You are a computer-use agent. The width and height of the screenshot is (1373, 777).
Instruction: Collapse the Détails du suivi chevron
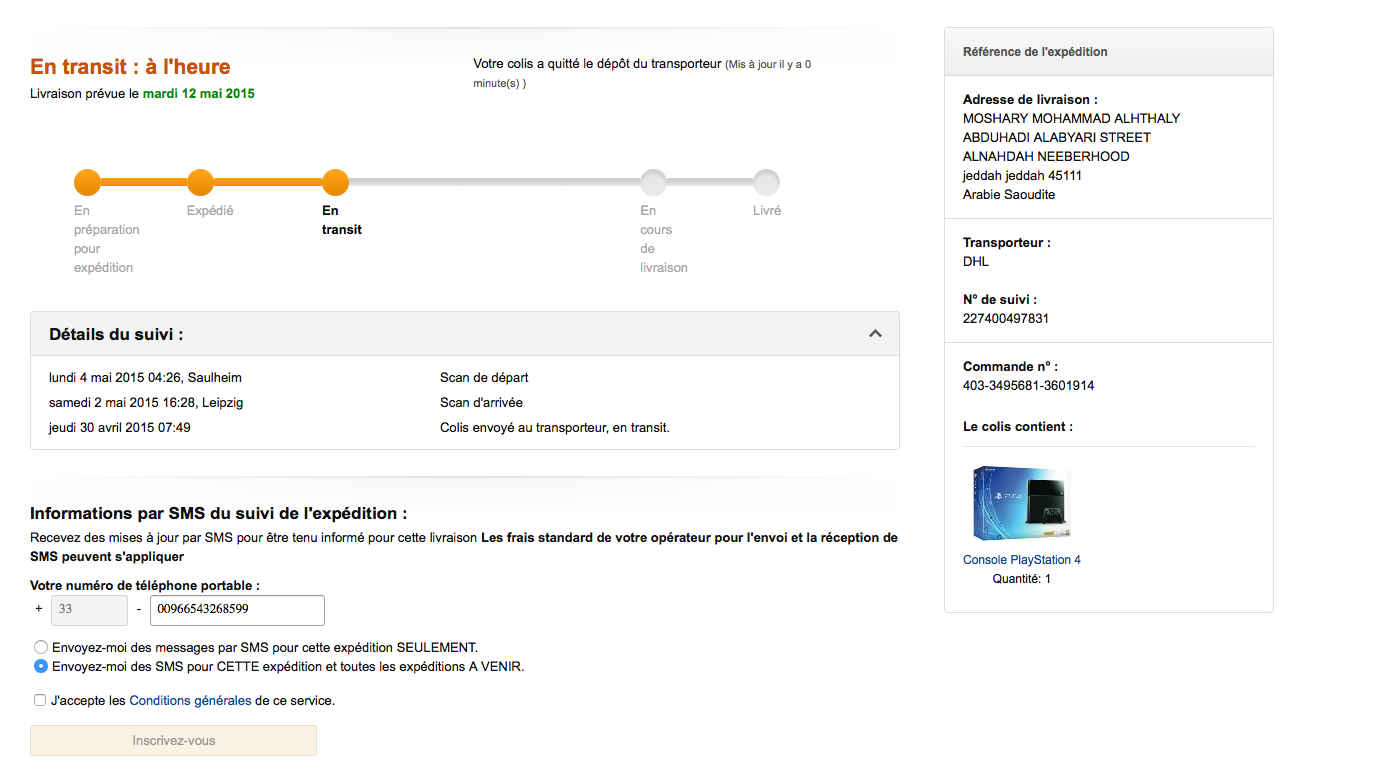[x=875, y=334]
